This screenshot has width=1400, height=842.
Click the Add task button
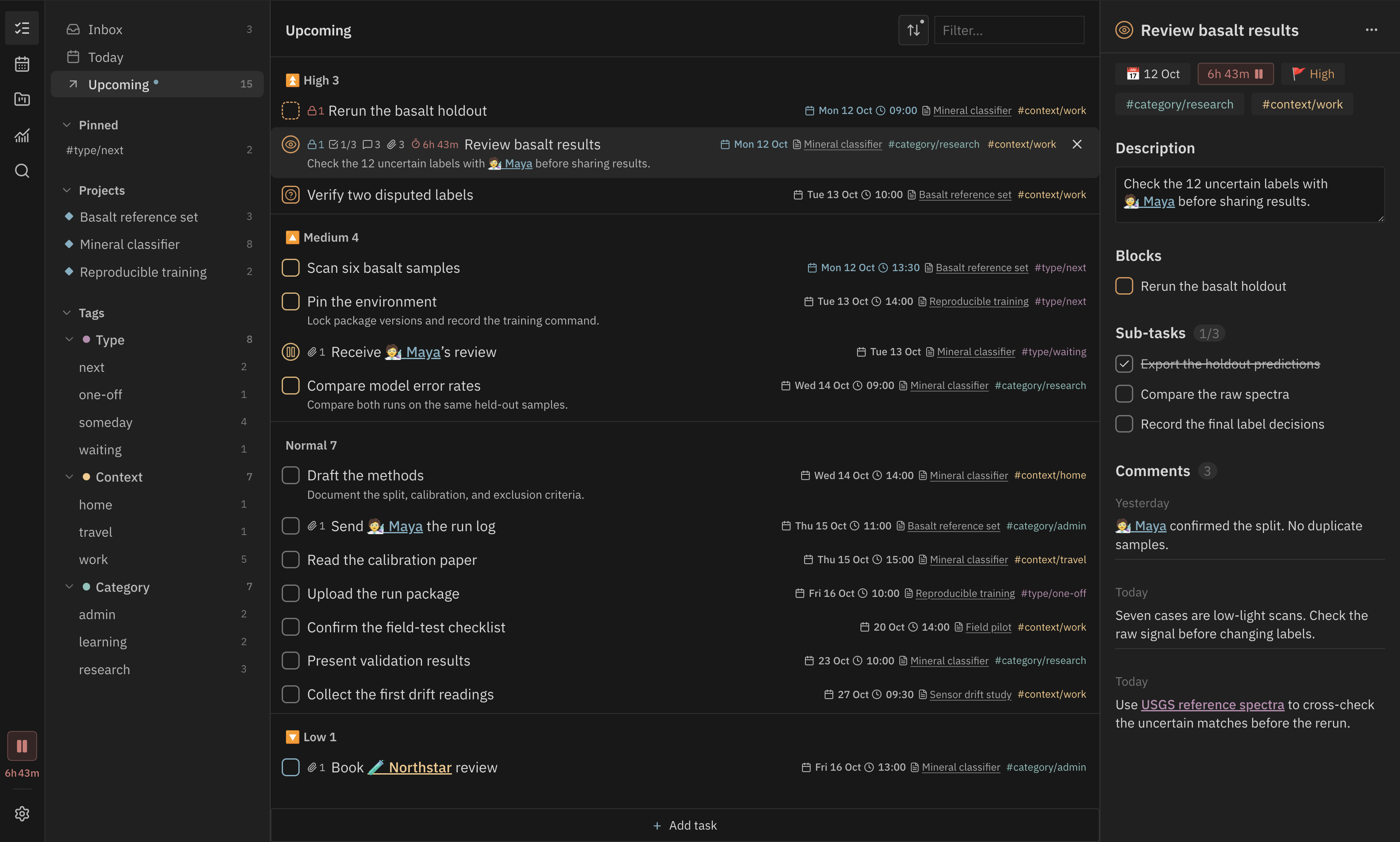coord(684,825)
